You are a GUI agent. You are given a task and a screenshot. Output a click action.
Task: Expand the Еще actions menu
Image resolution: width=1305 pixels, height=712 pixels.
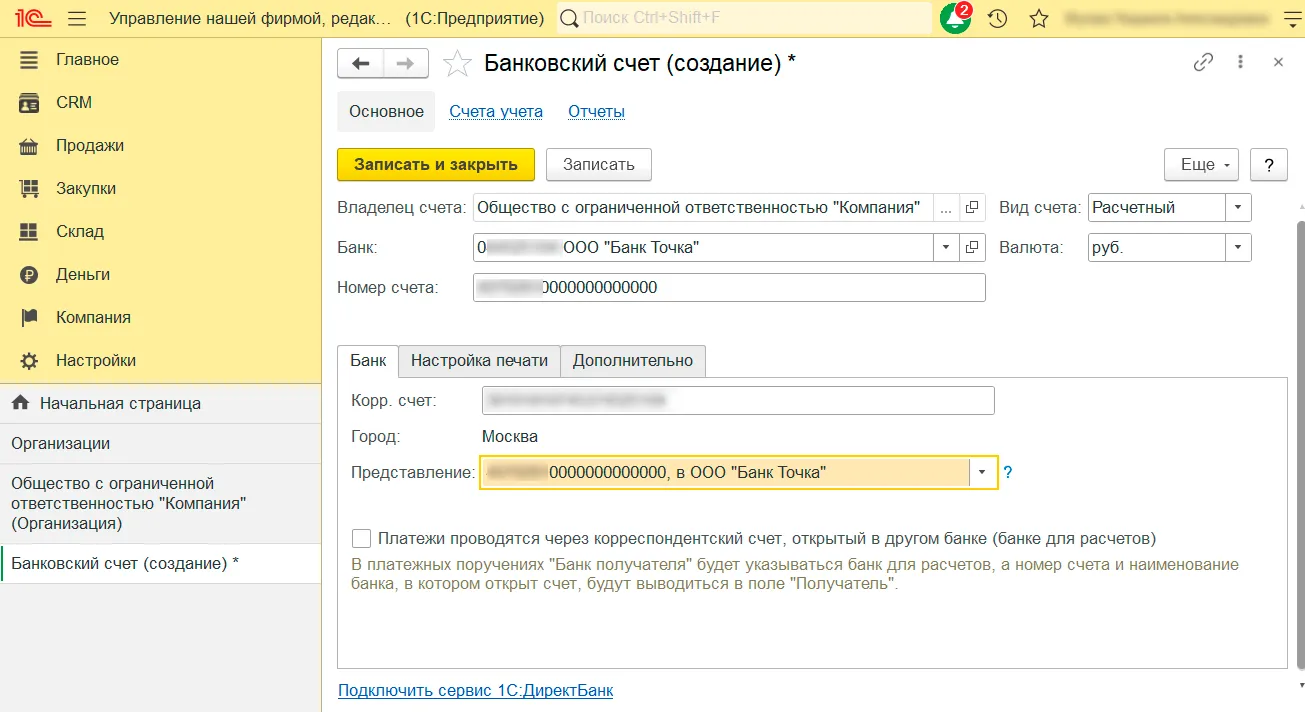tap(1201, 165)
